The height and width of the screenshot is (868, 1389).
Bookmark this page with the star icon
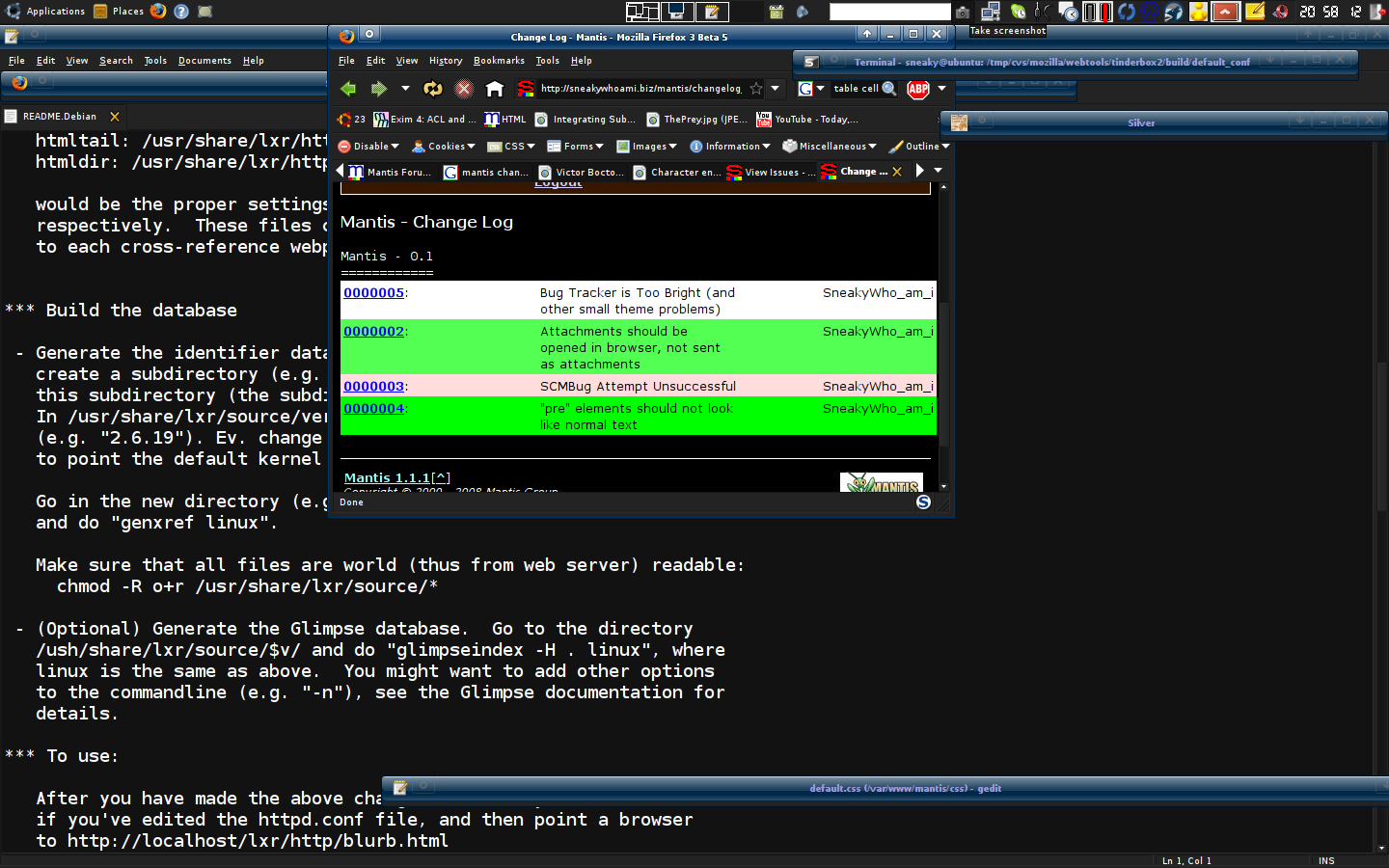coord(756,89)
